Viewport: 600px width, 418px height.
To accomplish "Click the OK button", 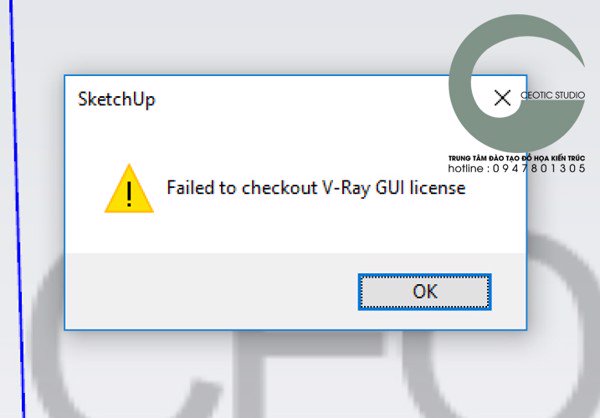I will coord(425,292).
